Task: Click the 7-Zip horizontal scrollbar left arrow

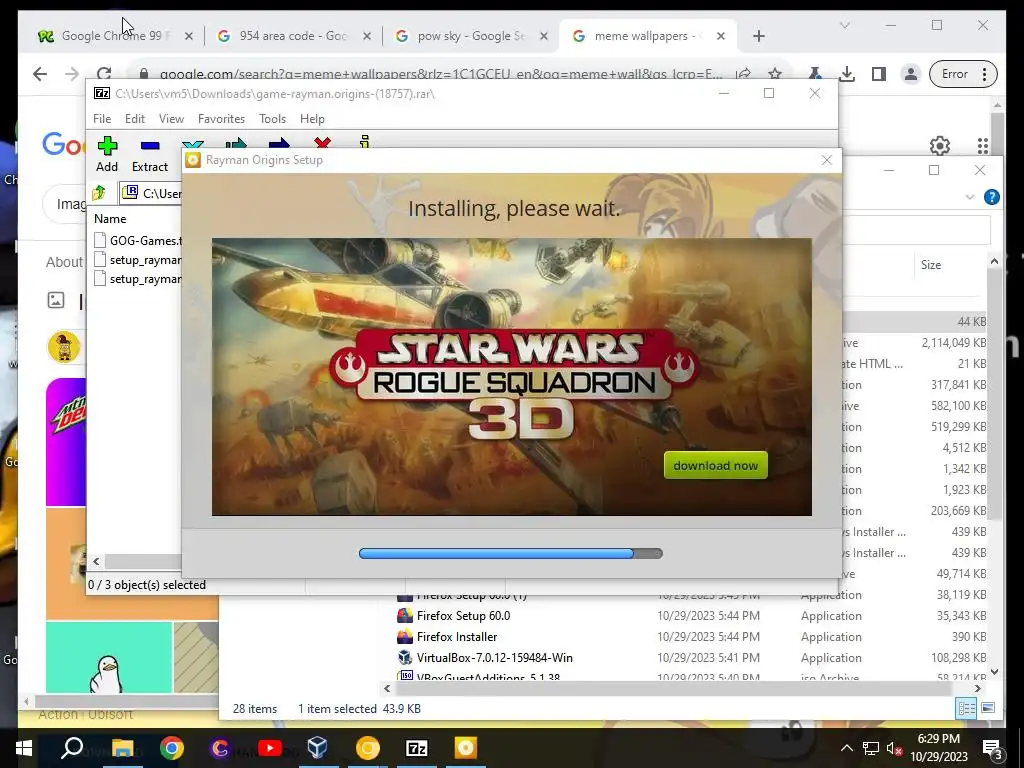Action: click(x=96, y=561)
